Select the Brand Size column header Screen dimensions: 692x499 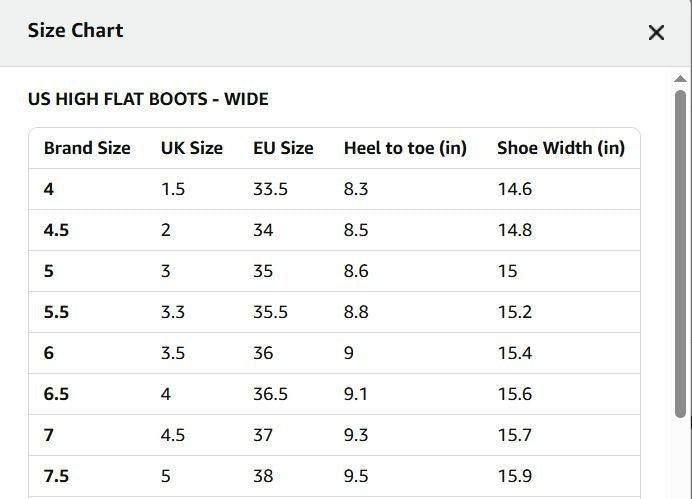[x=87, y=148]
